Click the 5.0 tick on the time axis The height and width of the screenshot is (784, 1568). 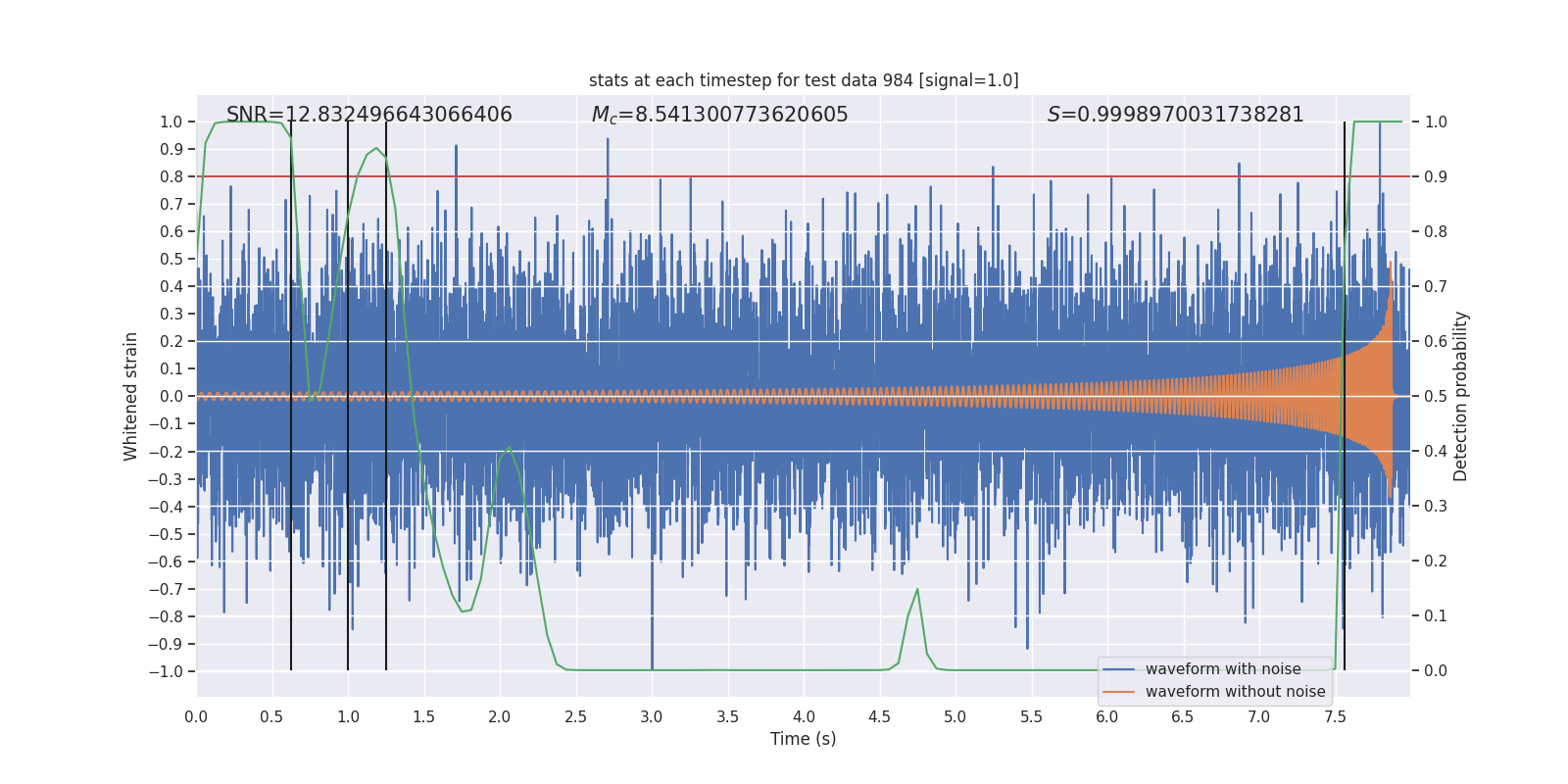955,717
